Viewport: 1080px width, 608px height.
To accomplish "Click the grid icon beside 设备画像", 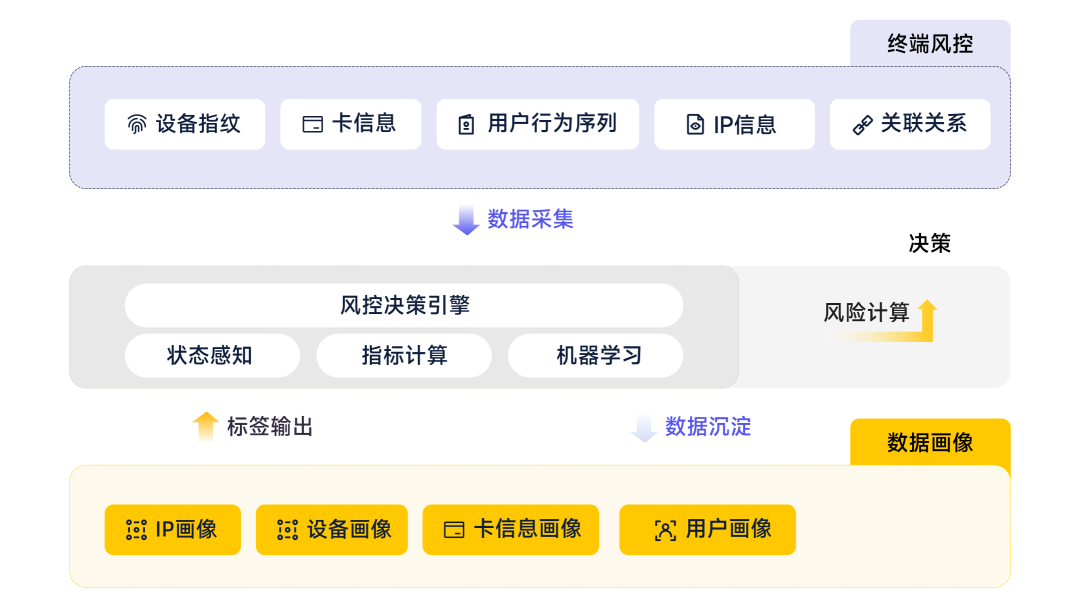I will [288, 530].
